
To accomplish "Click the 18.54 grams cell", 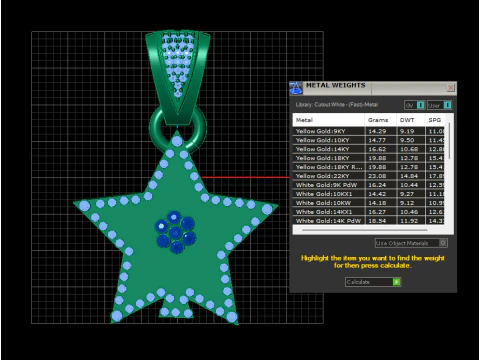I will pos(381,221).
